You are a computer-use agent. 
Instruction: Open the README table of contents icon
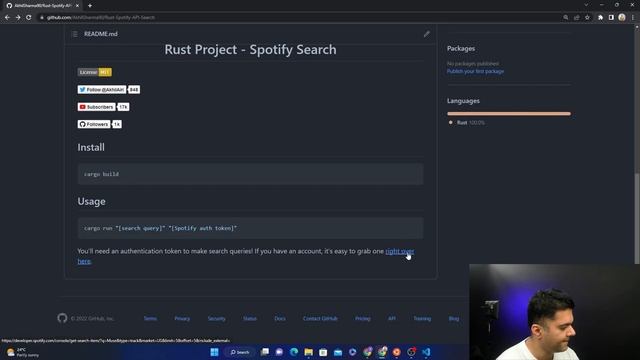click(x=75, y=34)
